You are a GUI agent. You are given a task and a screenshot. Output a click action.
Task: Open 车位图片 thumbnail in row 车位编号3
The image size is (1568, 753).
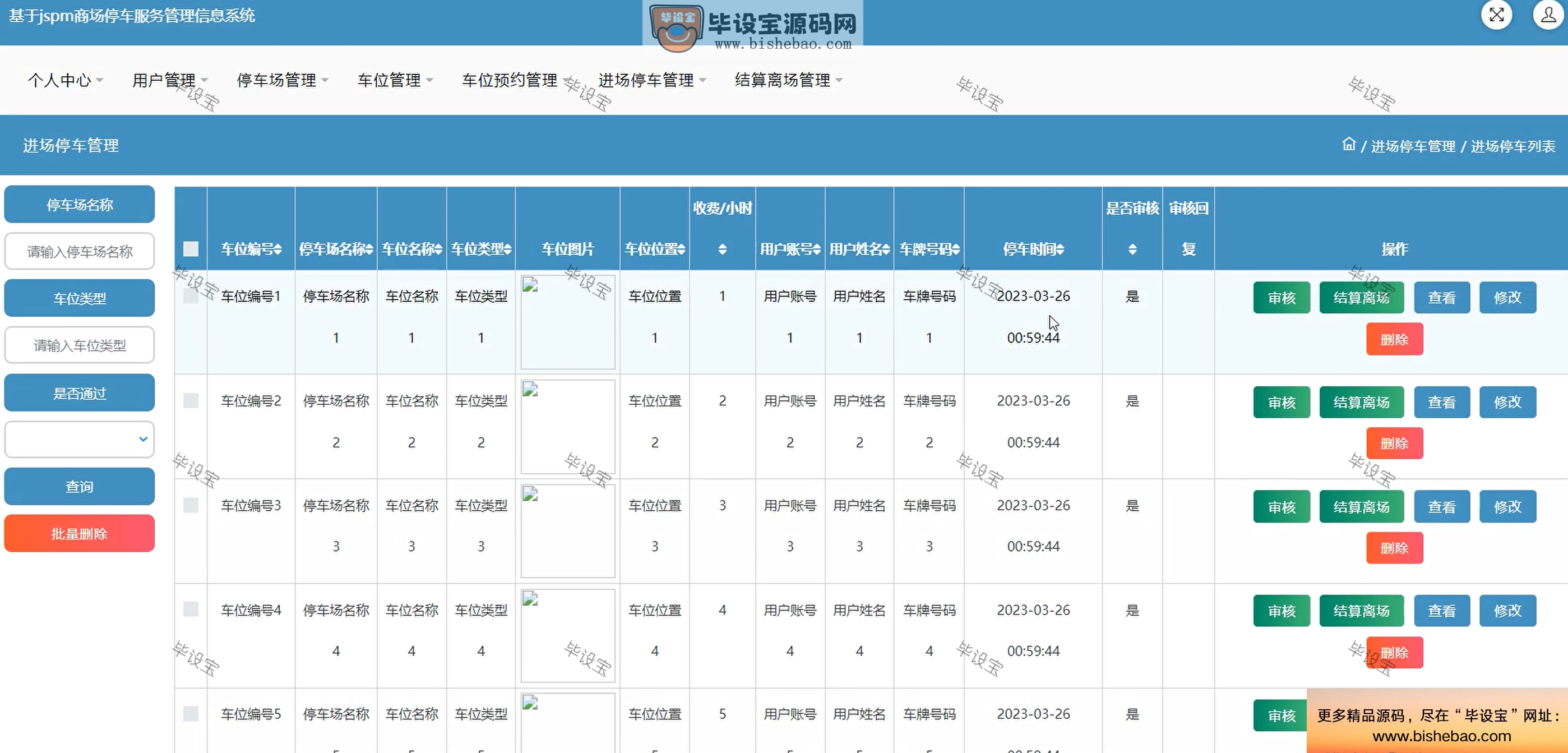pyautogui.click(x=567, y=531)
